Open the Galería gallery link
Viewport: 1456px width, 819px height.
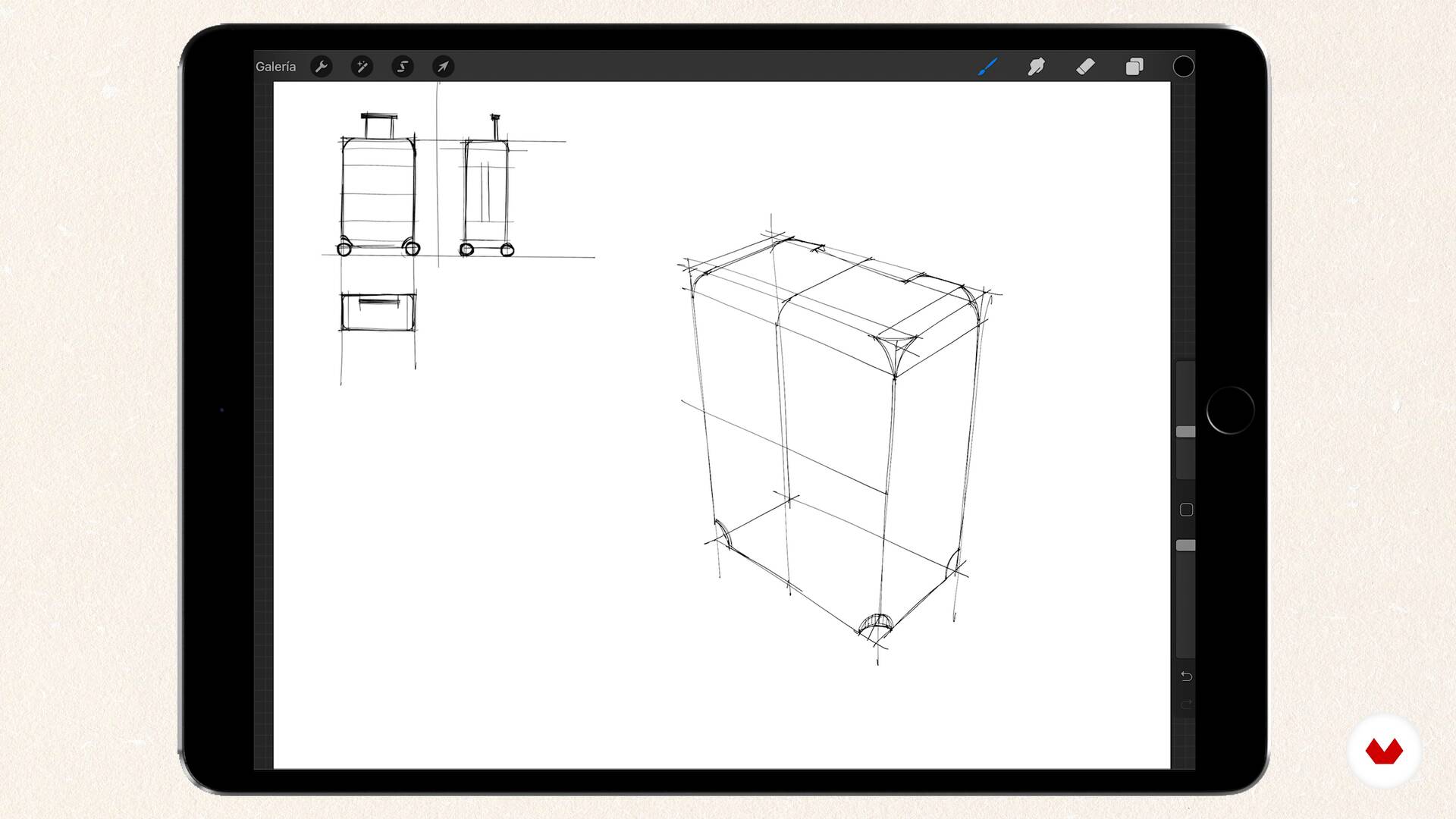pyautogui.click(x=275, y=67)
